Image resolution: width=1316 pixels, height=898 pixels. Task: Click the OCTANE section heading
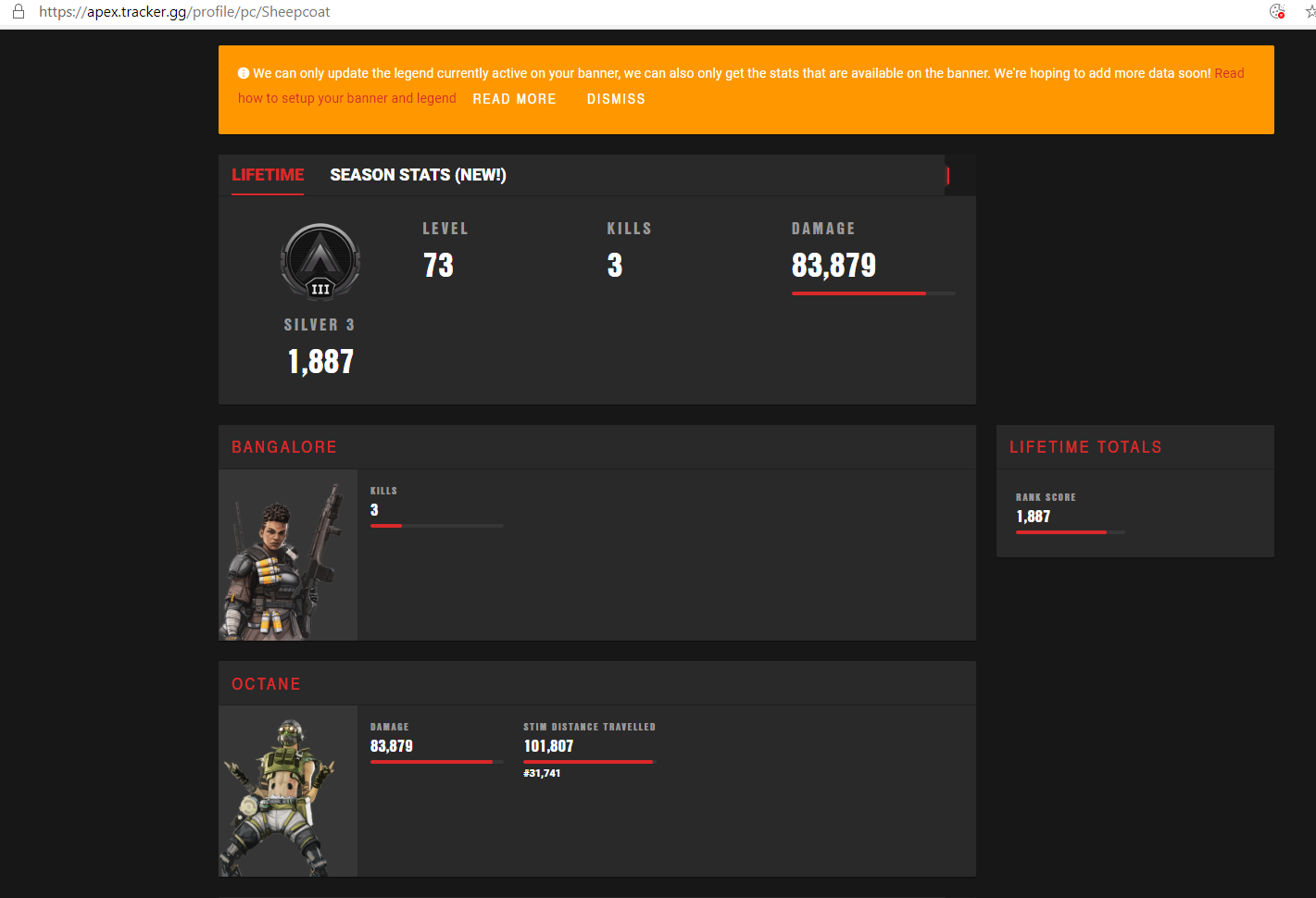[266, 684]
